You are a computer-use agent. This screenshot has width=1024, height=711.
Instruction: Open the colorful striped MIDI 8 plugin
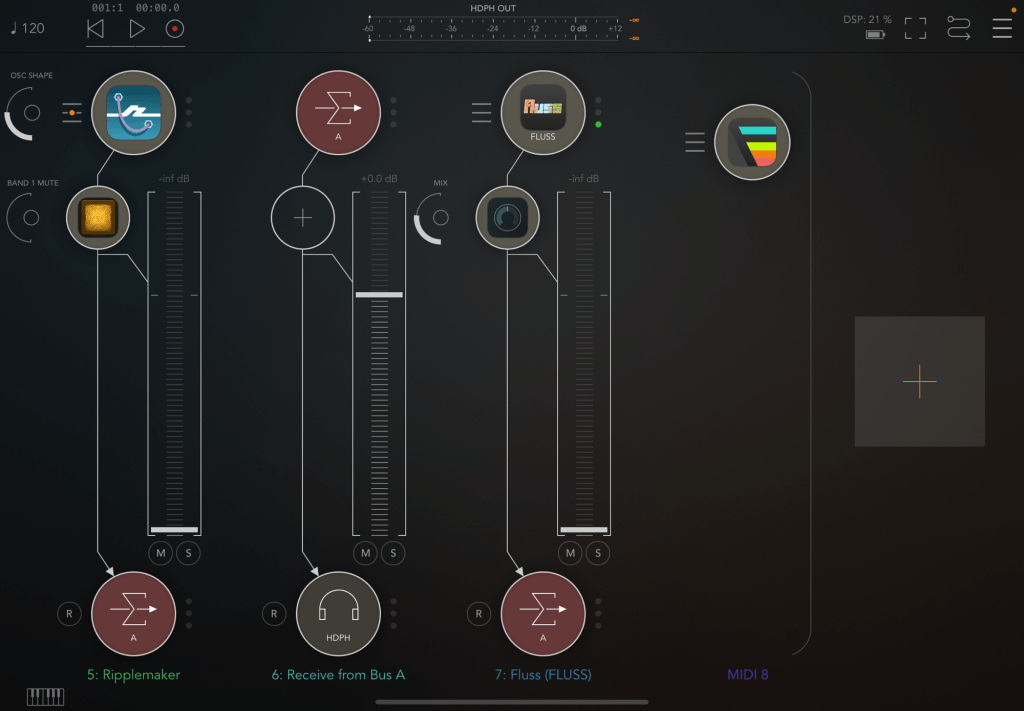click(x=752, y=143)
